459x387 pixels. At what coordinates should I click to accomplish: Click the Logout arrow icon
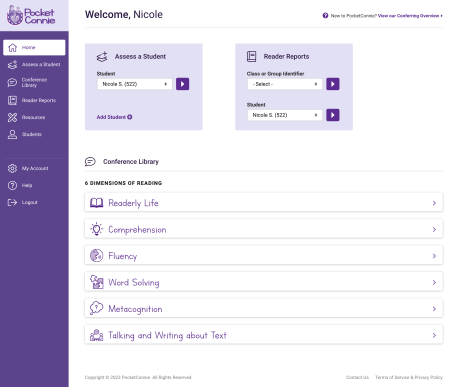pos(12,202)
